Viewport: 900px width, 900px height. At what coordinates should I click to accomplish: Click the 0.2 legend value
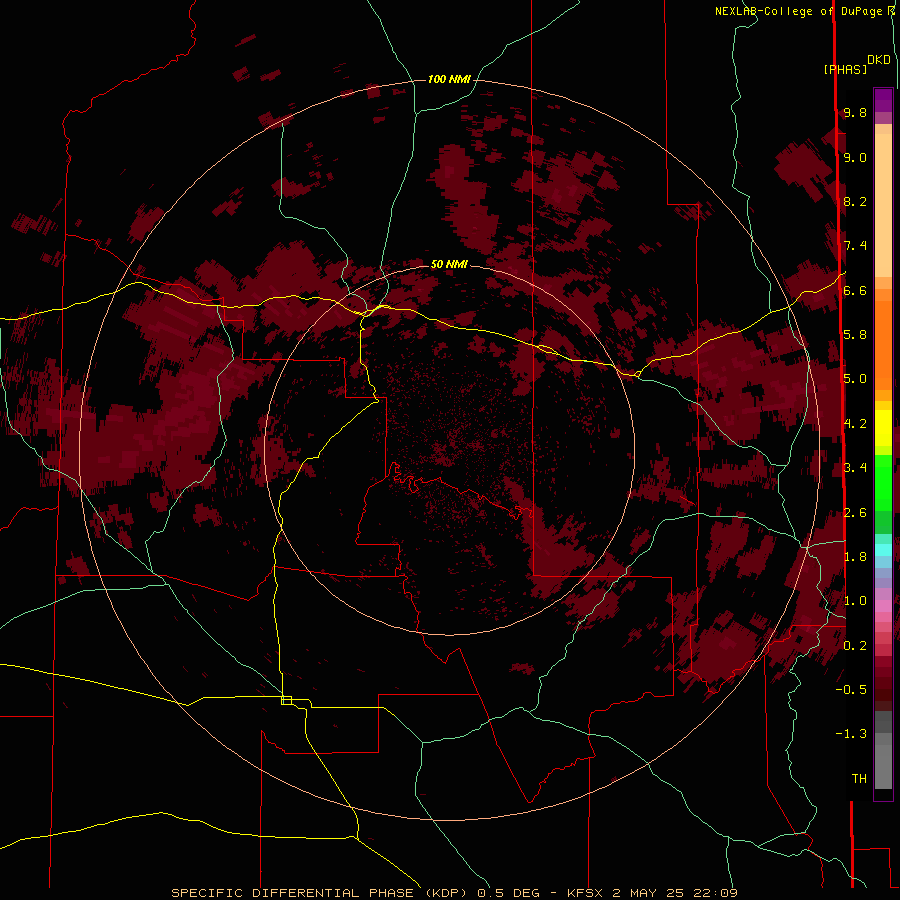[x=855, y=645]
